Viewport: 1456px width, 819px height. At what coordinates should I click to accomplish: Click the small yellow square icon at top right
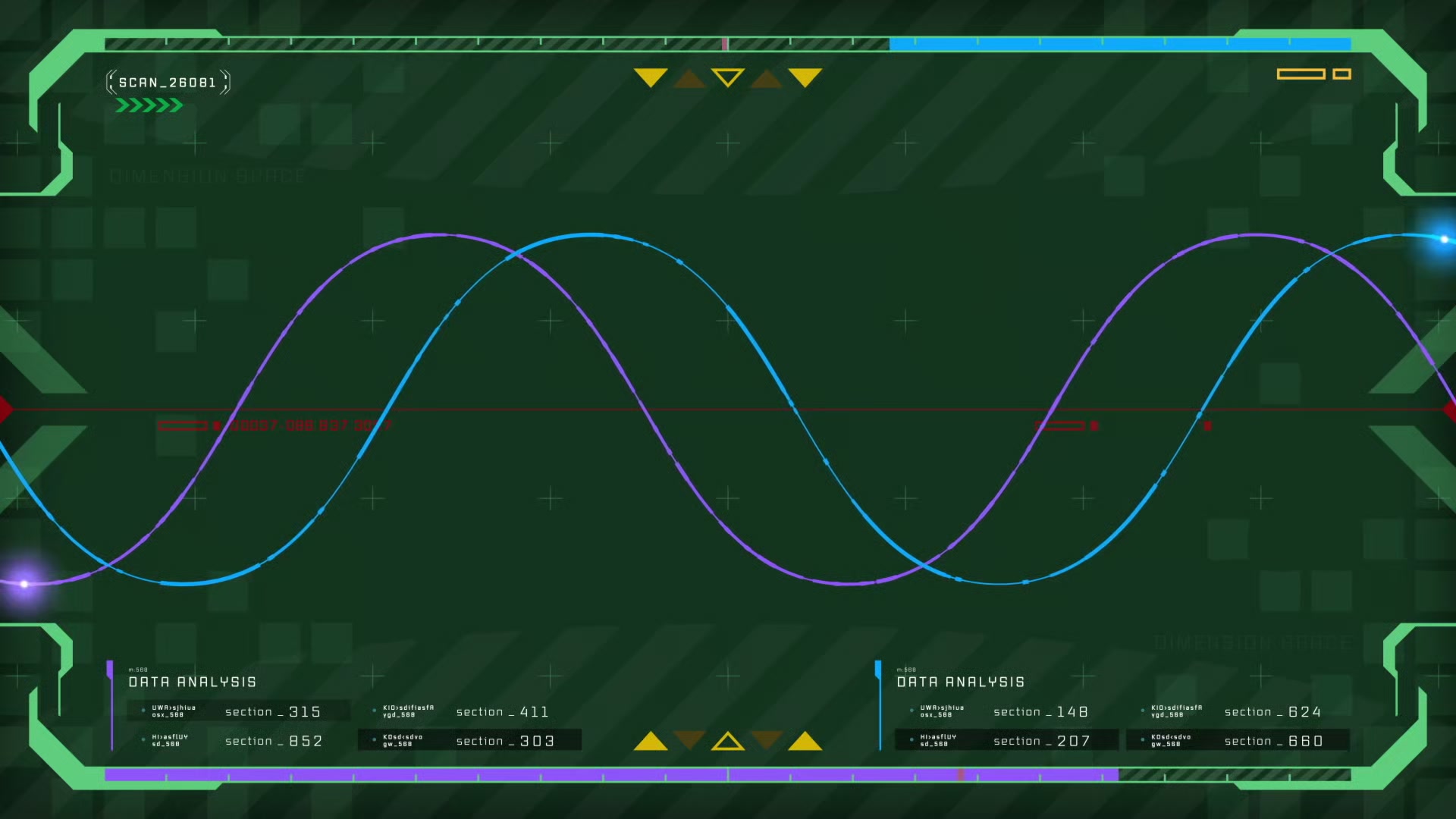click(1341, 74)
